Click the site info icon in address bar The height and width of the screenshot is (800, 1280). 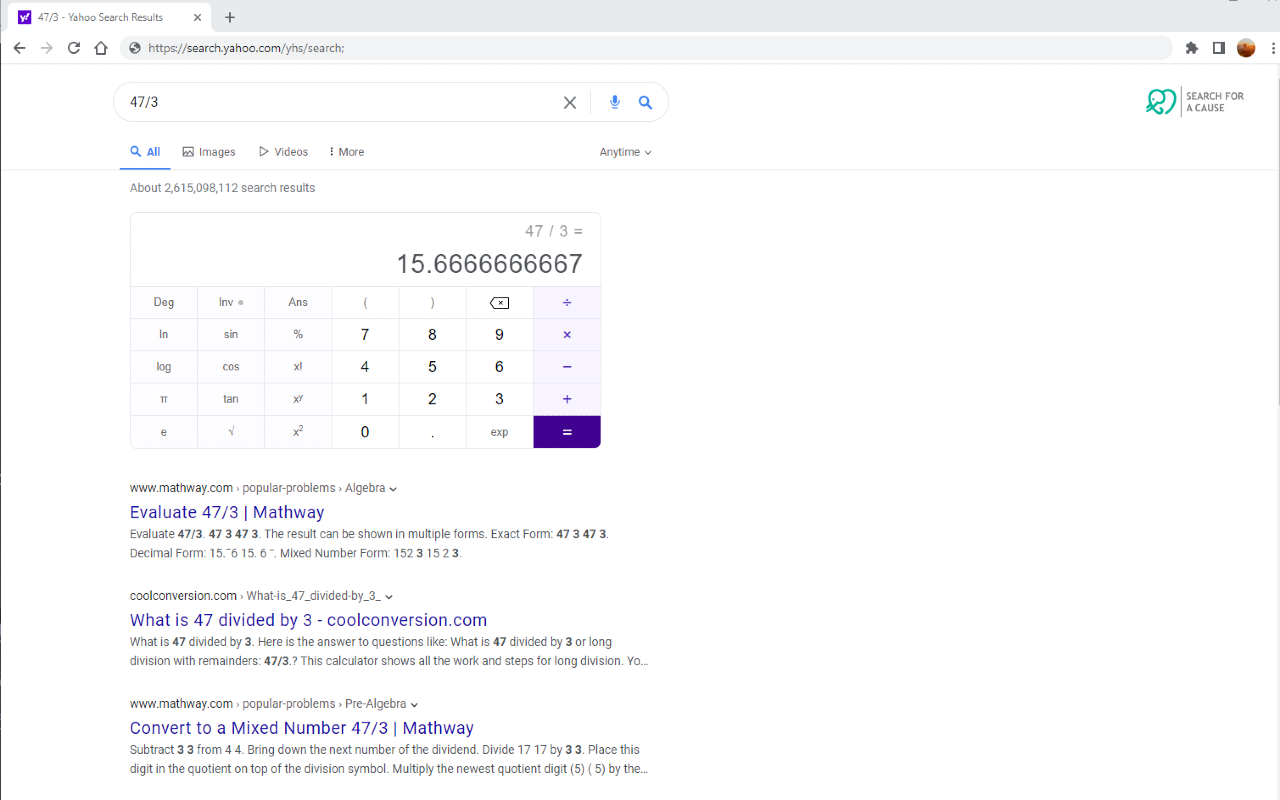[135, 48]
